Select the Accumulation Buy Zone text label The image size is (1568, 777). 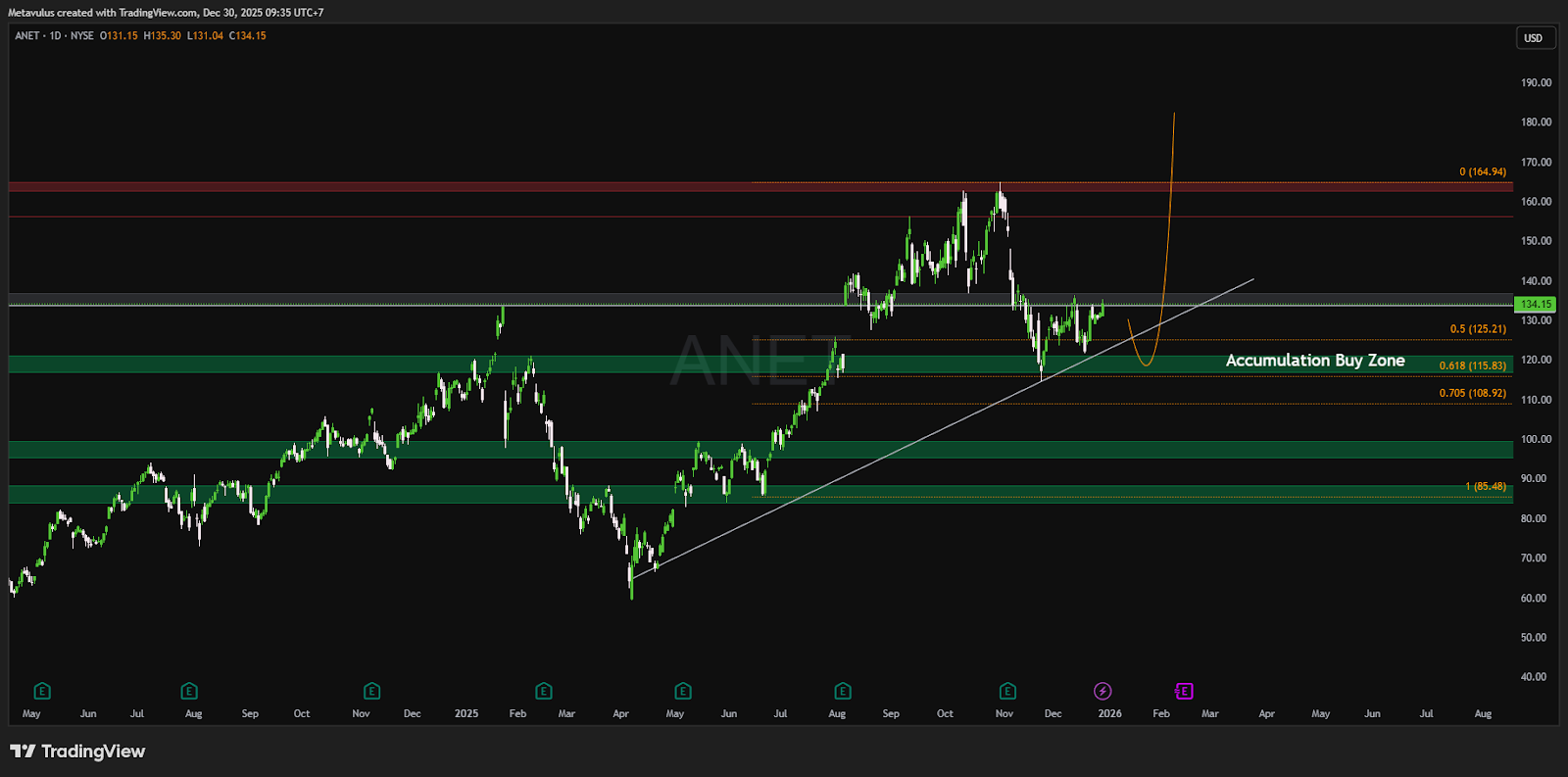(1314, 361)
